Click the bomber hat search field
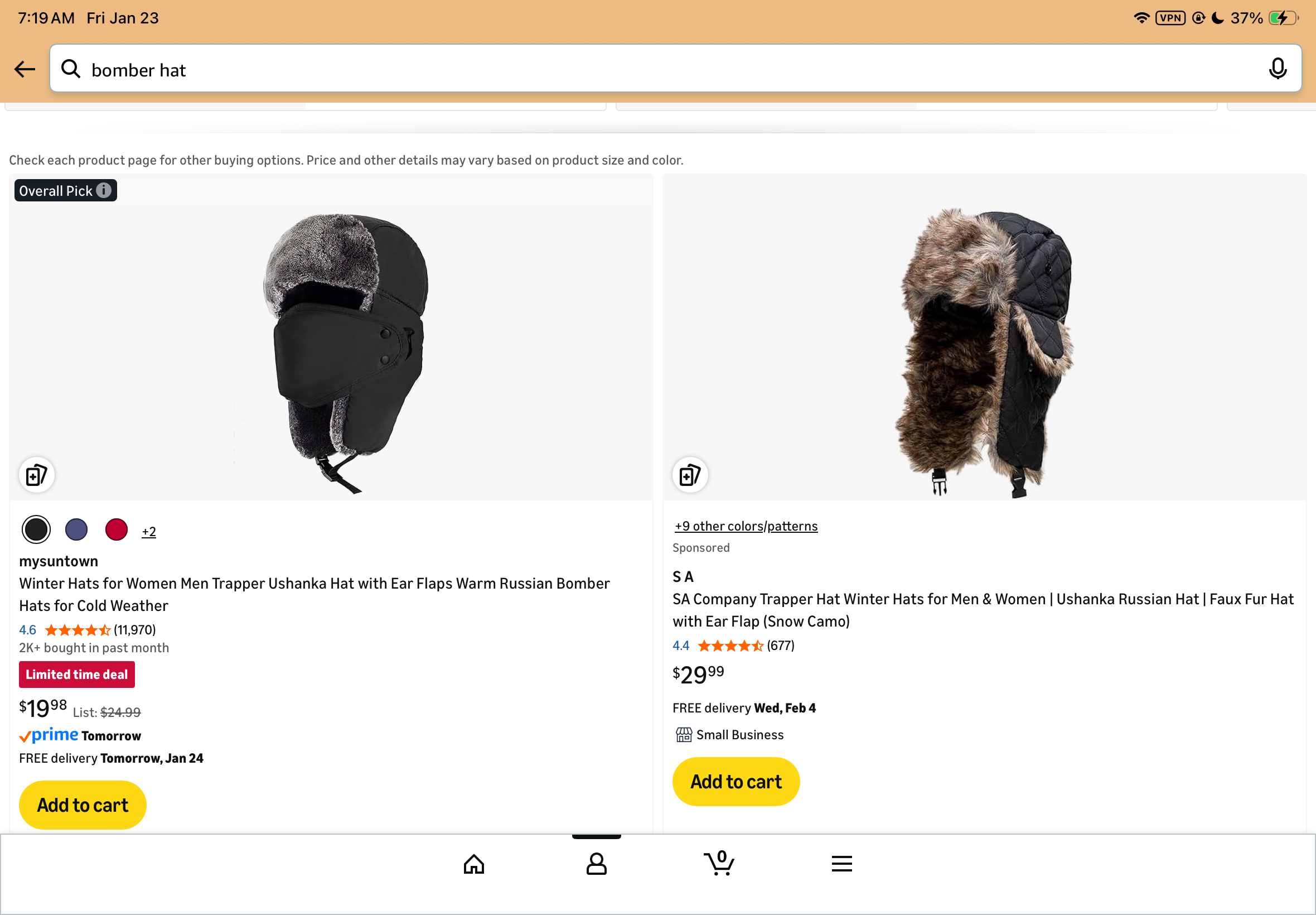The width and height of the screenshot is (1316, 915). pyautogui.click(x=659, y=69)
